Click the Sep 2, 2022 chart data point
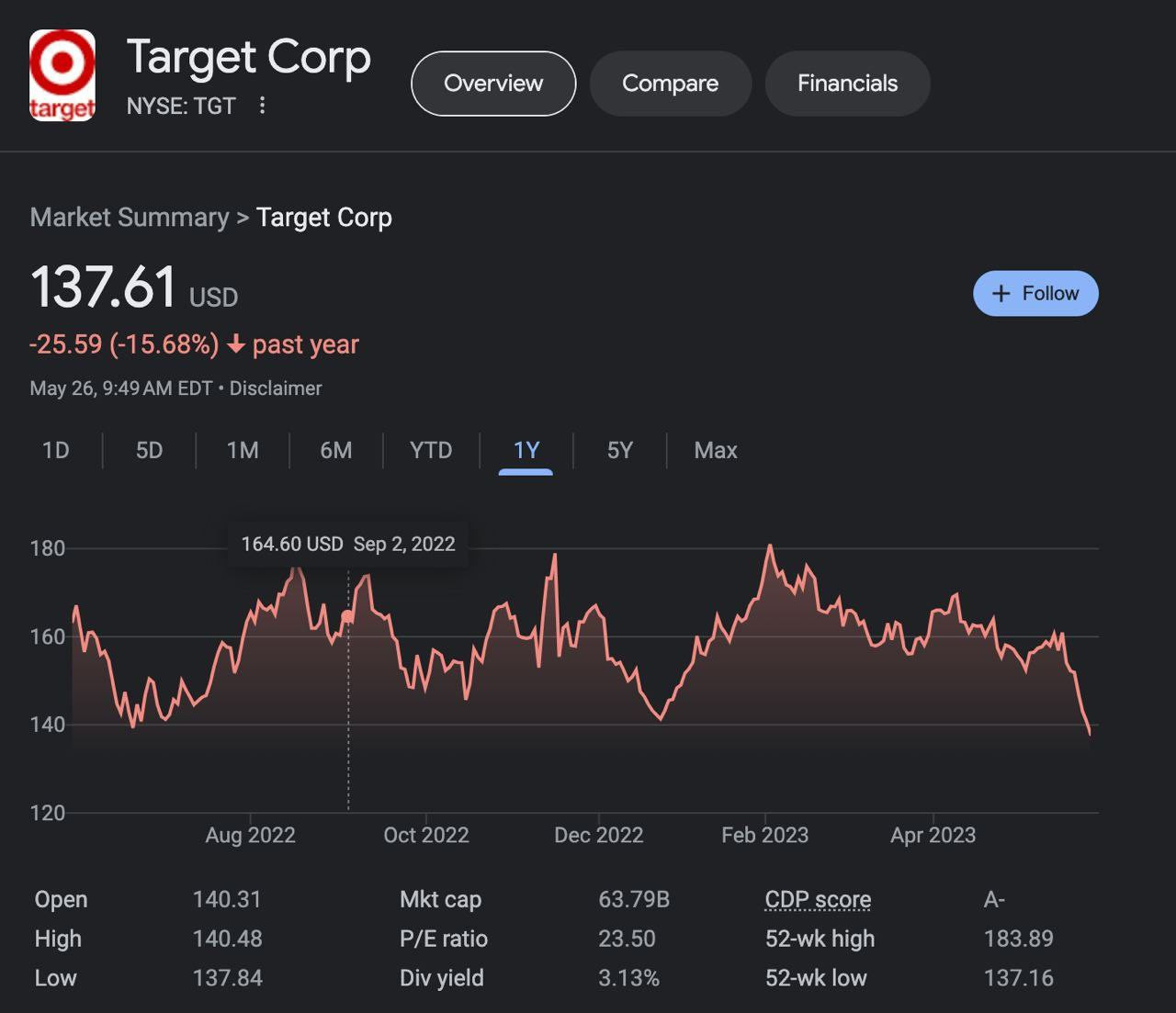Image resolution: width=1176 pixels, height=1013 pixels. 347,616
